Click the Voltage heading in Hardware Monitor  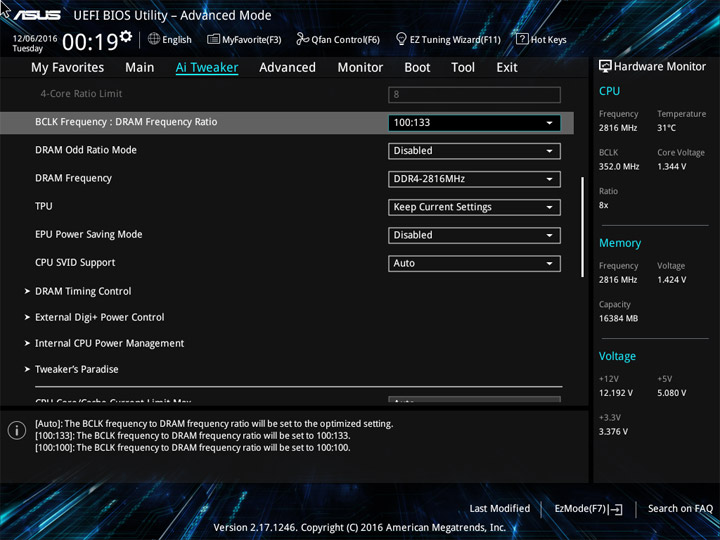(x=618, y=356)
